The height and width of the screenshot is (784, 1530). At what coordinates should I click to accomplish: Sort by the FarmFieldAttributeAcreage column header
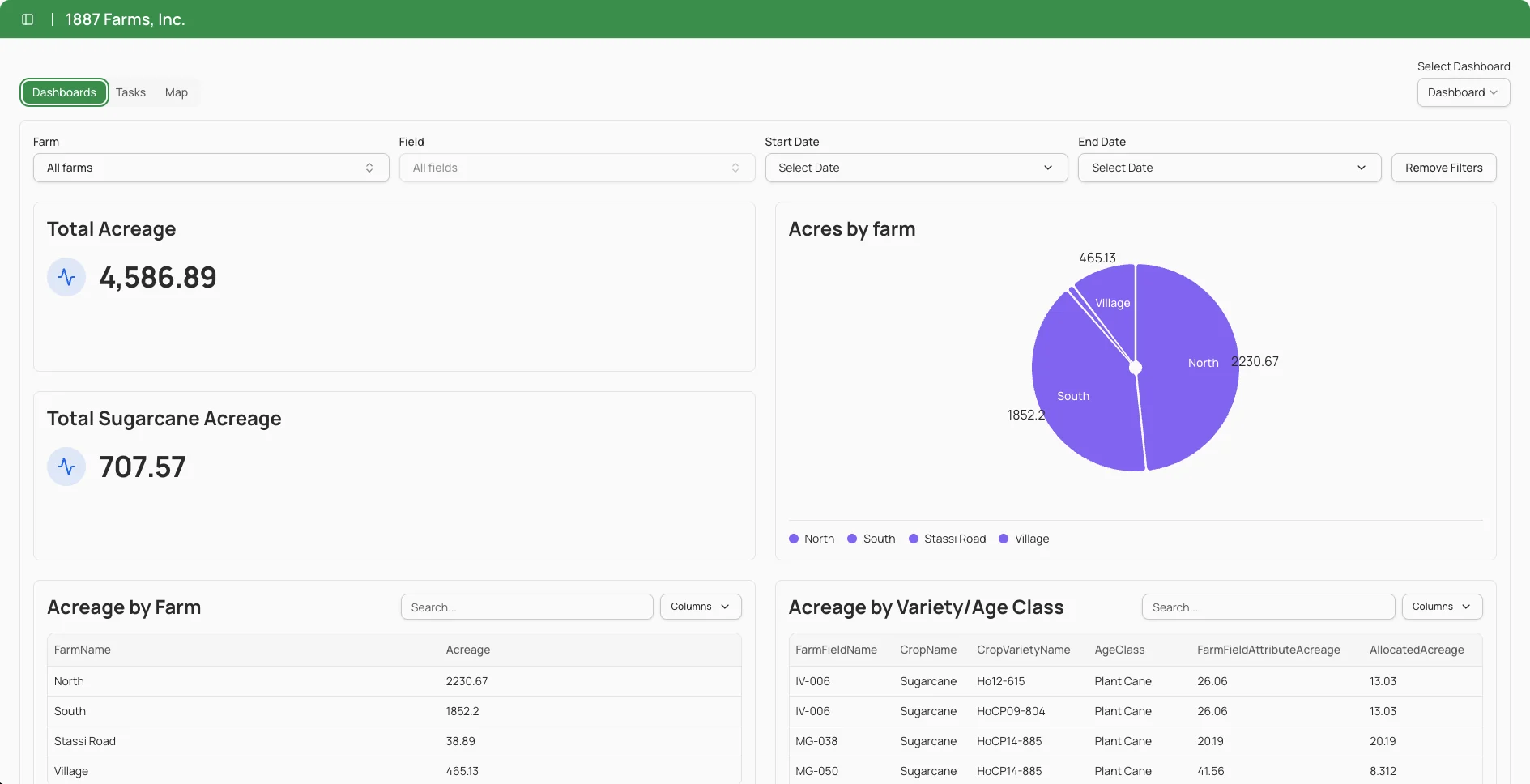tap(1268, 650)
